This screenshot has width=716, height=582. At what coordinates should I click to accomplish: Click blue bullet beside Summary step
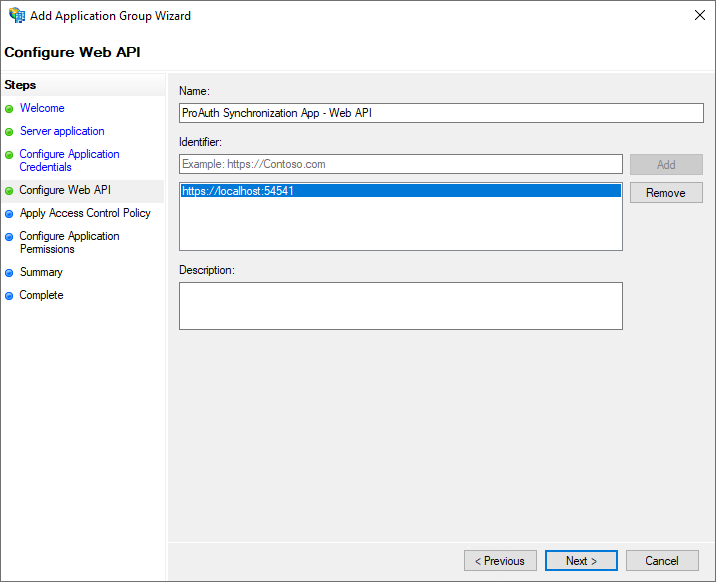(9, 272)
